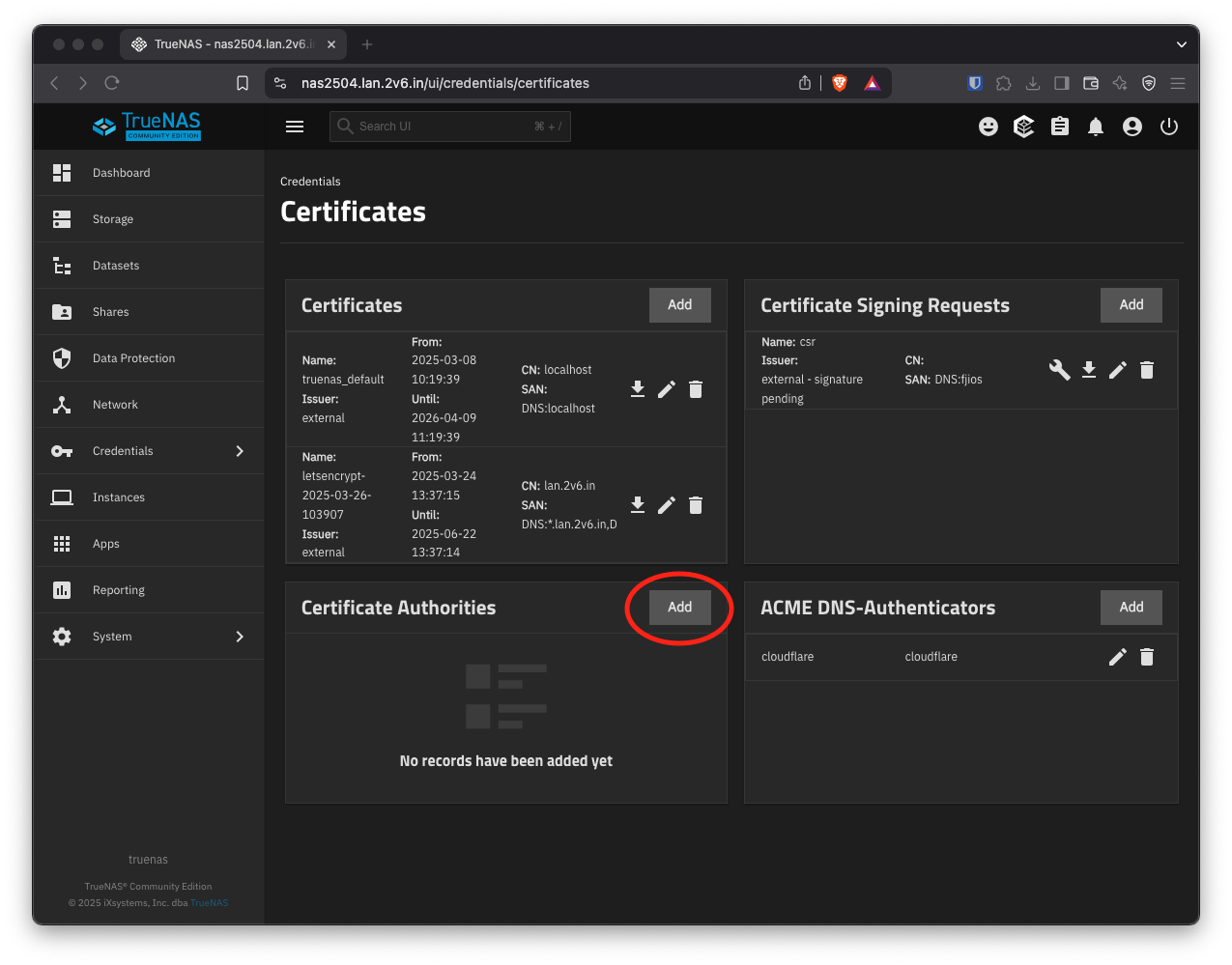This screenshot has height=965, width=1232.
Task: Bookmark this page in browser
Action: coord(243,83)
